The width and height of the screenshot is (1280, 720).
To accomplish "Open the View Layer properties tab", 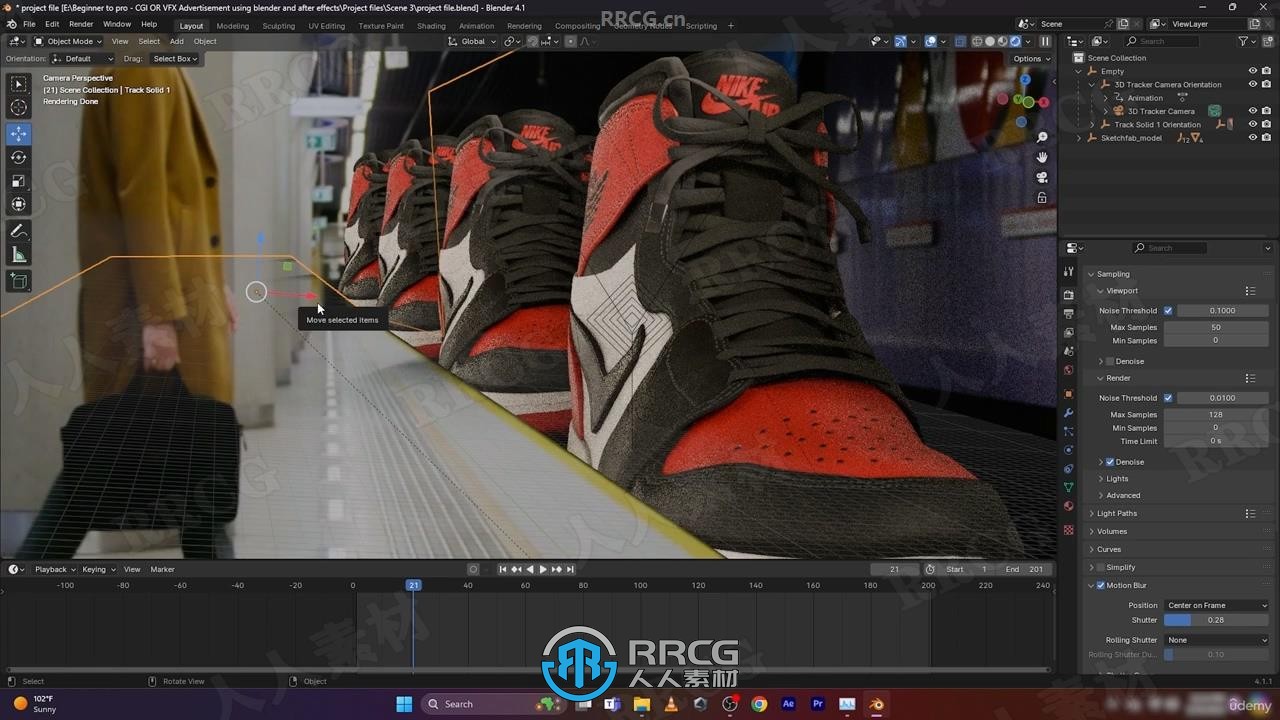I will click(1068, 333).
